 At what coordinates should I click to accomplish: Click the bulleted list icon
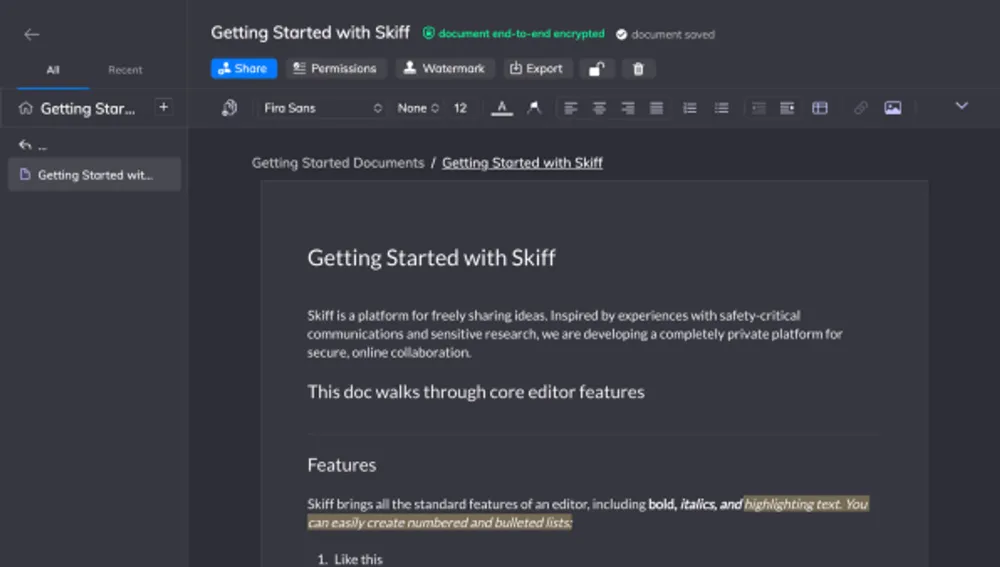point(721,108)
